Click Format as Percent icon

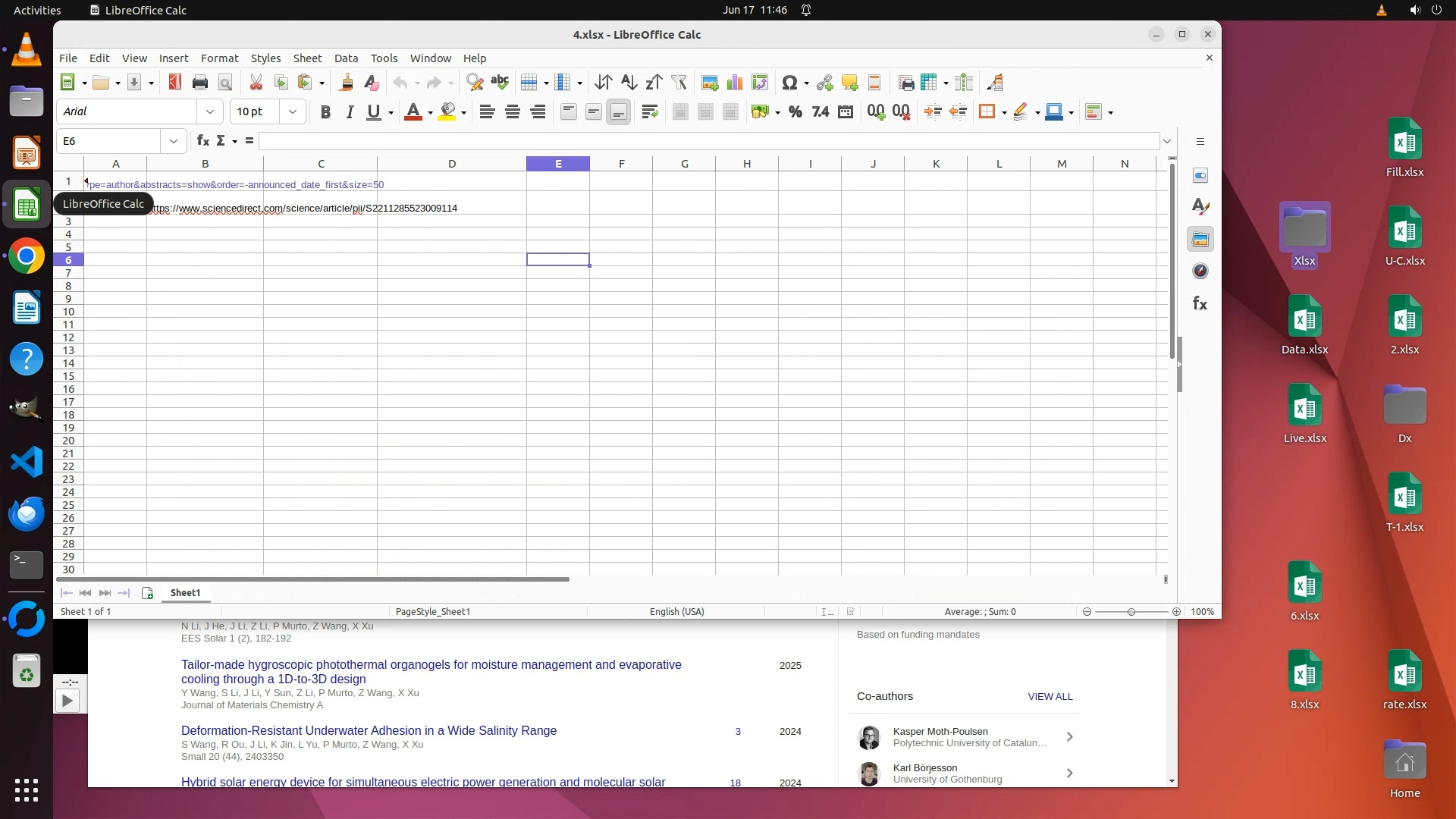pyautogui.click(x=795, y=112)
